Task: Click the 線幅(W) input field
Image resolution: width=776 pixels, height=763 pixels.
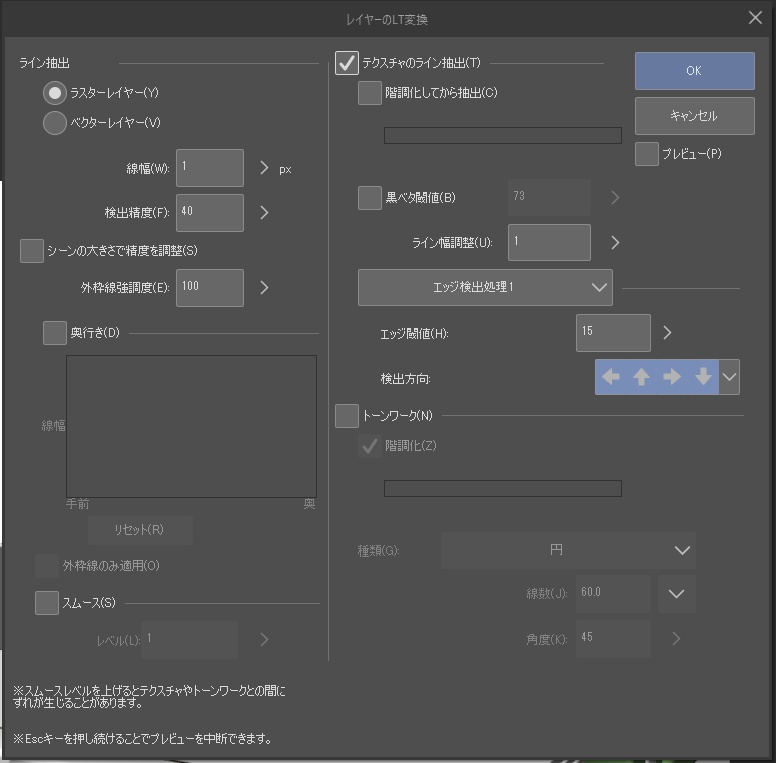Action: point(210,168)
